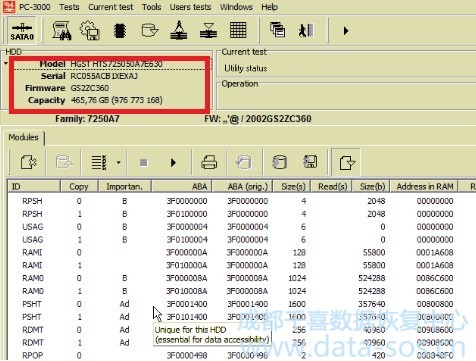
Task: Sort by the ID column header
Action: [x=34, y=187]
